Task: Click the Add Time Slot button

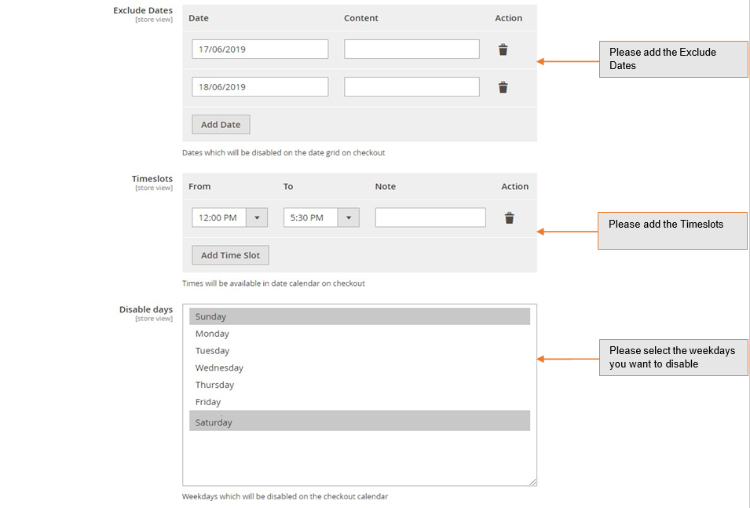Action: (x=230, y=255)
